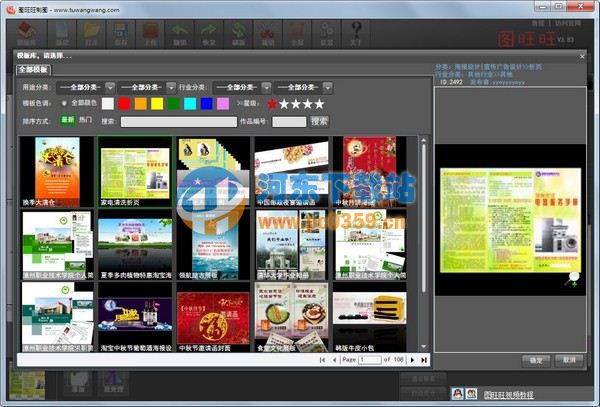Image resolution: width=600 pixels, height=407 pixels.
Task: Select the 全部颜色 radio button
Action: click(64, 103)
